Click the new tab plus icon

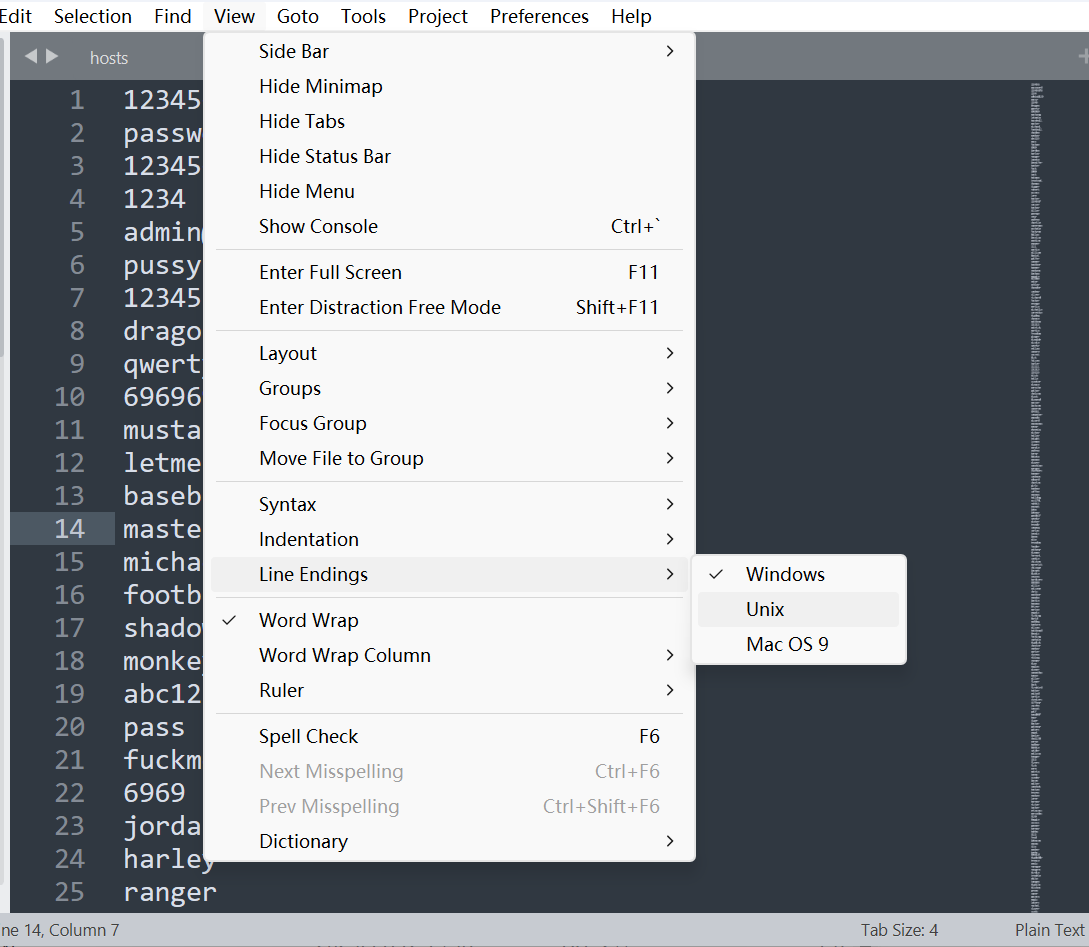coord(1083,56)
